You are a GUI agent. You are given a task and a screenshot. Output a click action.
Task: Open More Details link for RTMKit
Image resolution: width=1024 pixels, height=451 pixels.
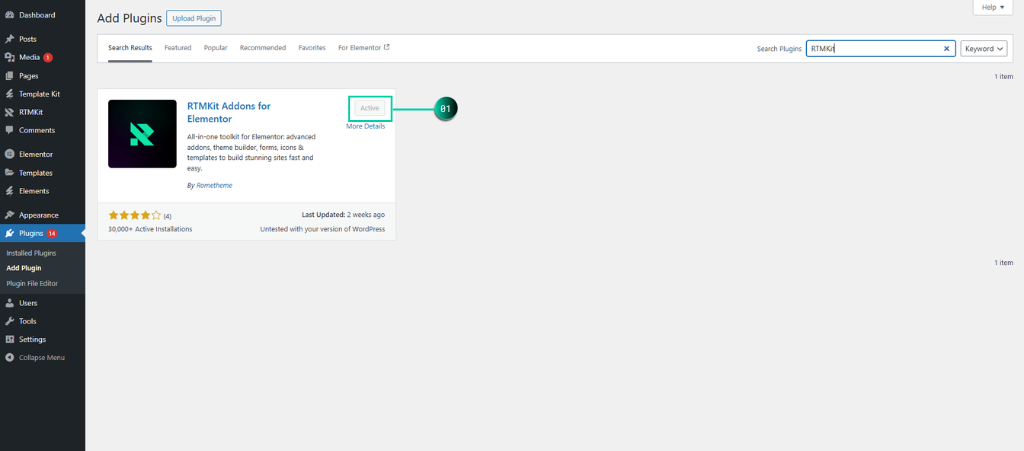366,127
